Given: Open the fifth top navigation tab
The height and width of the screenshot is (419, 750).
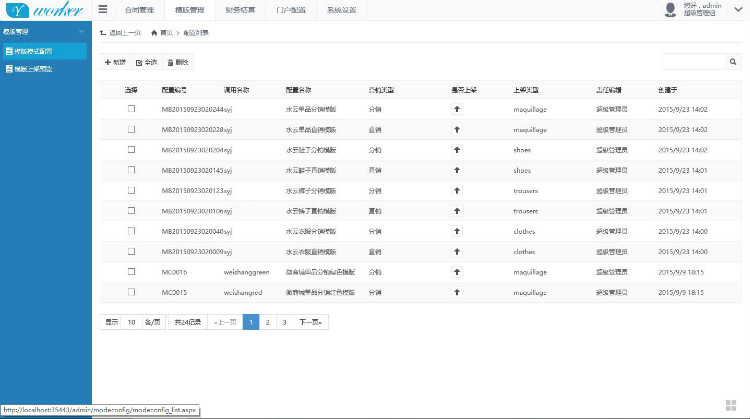Looking at the screenshot, I should [342, 10].
